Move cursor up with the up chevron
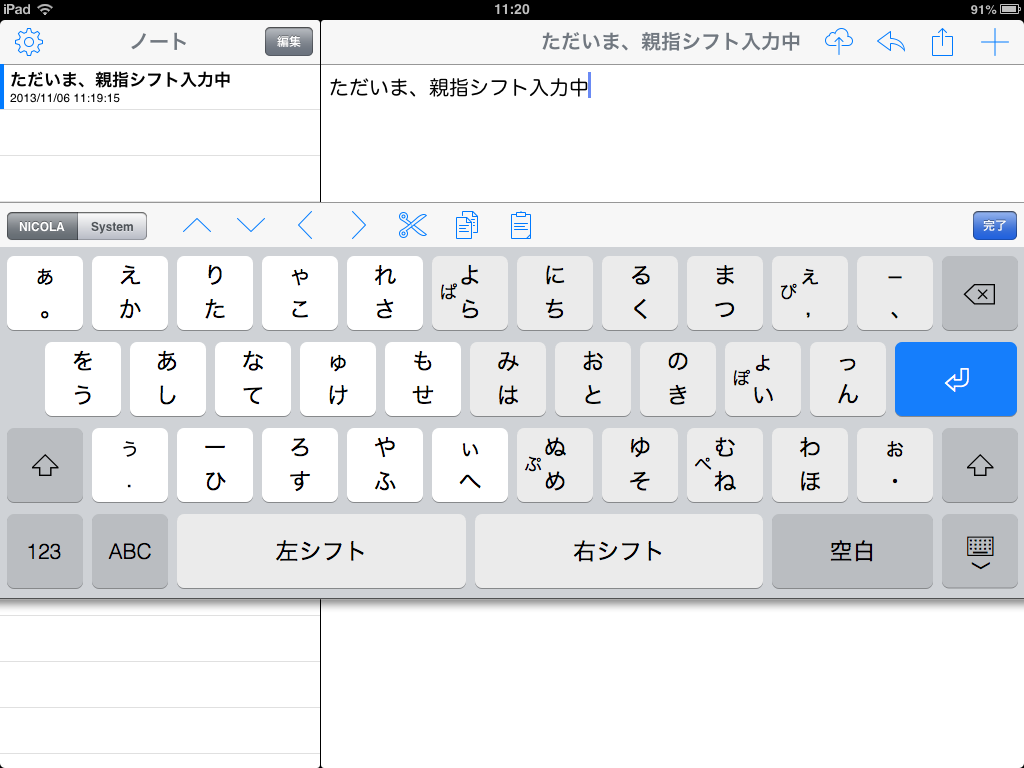This screenshot has height=768, width=1024. tap(197, 226)
